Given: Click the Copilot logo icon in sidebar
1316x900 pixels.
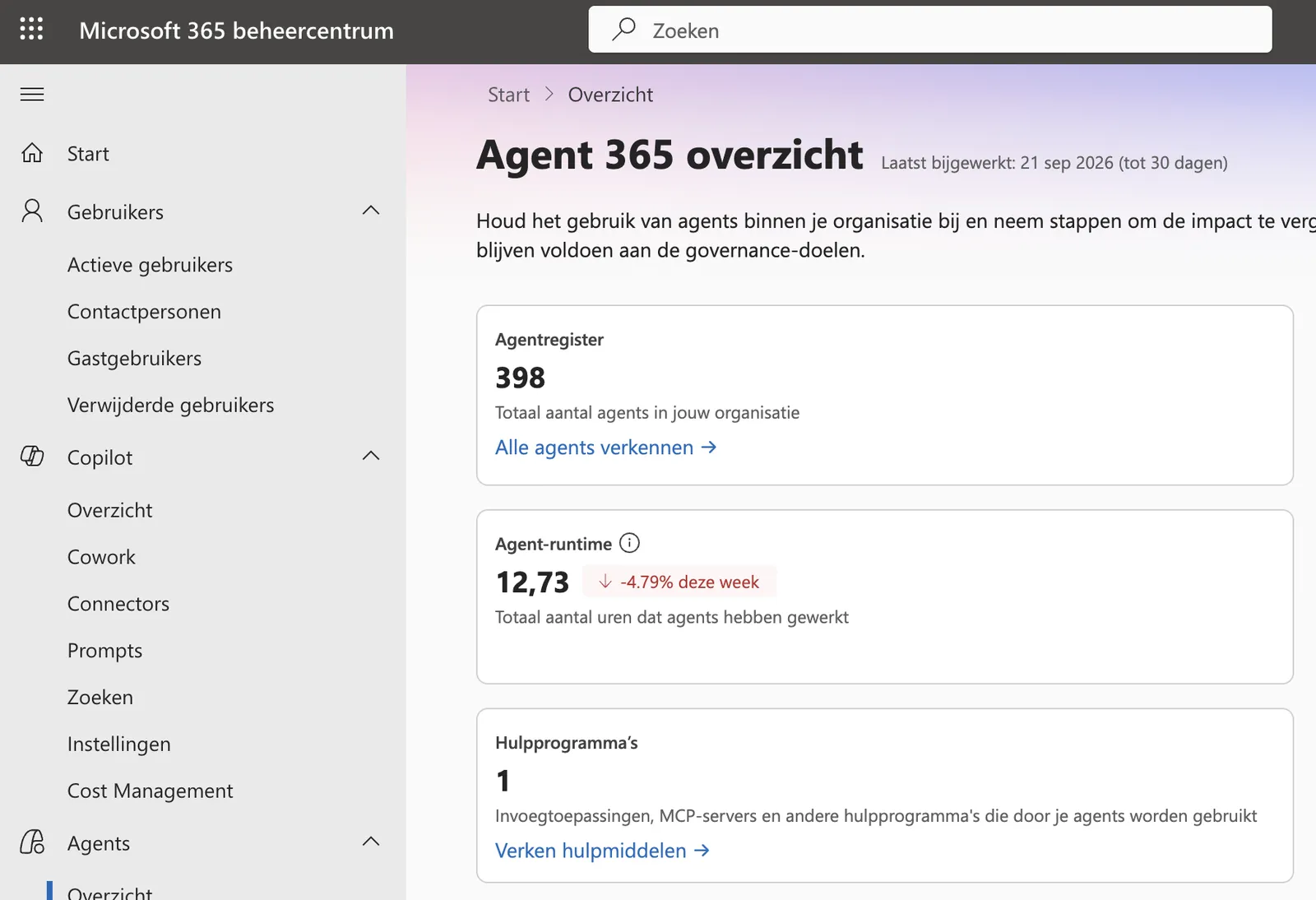Looking at the screenshot, I should (32, 457).
